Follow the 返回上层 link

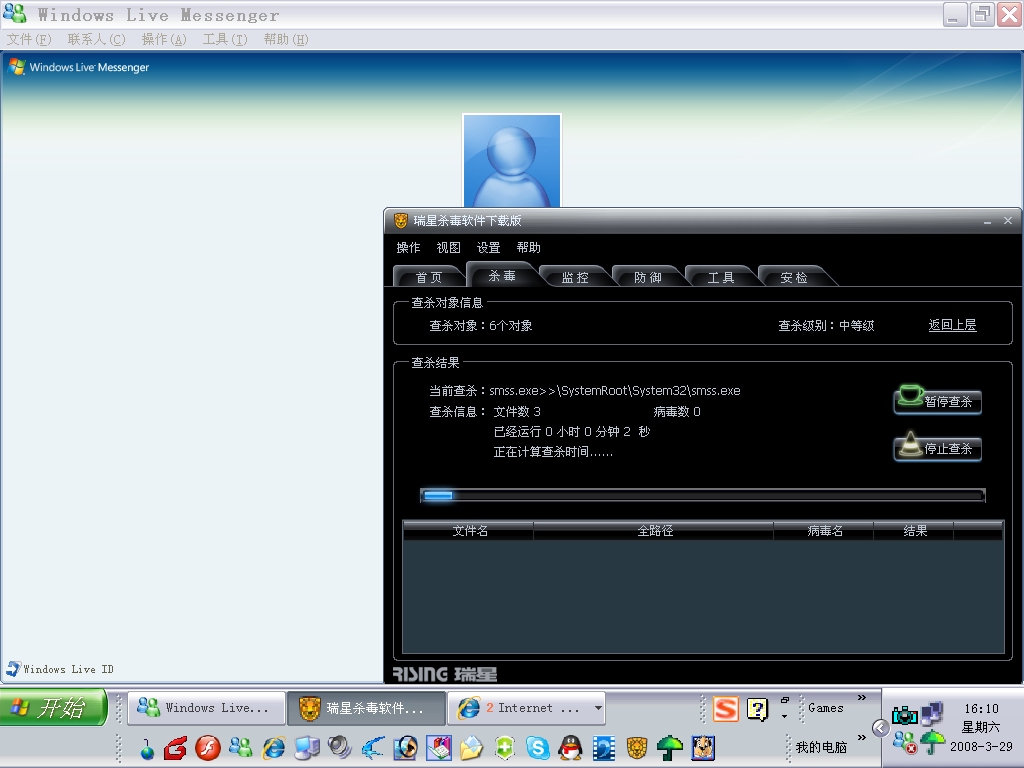tap(952, 325)
